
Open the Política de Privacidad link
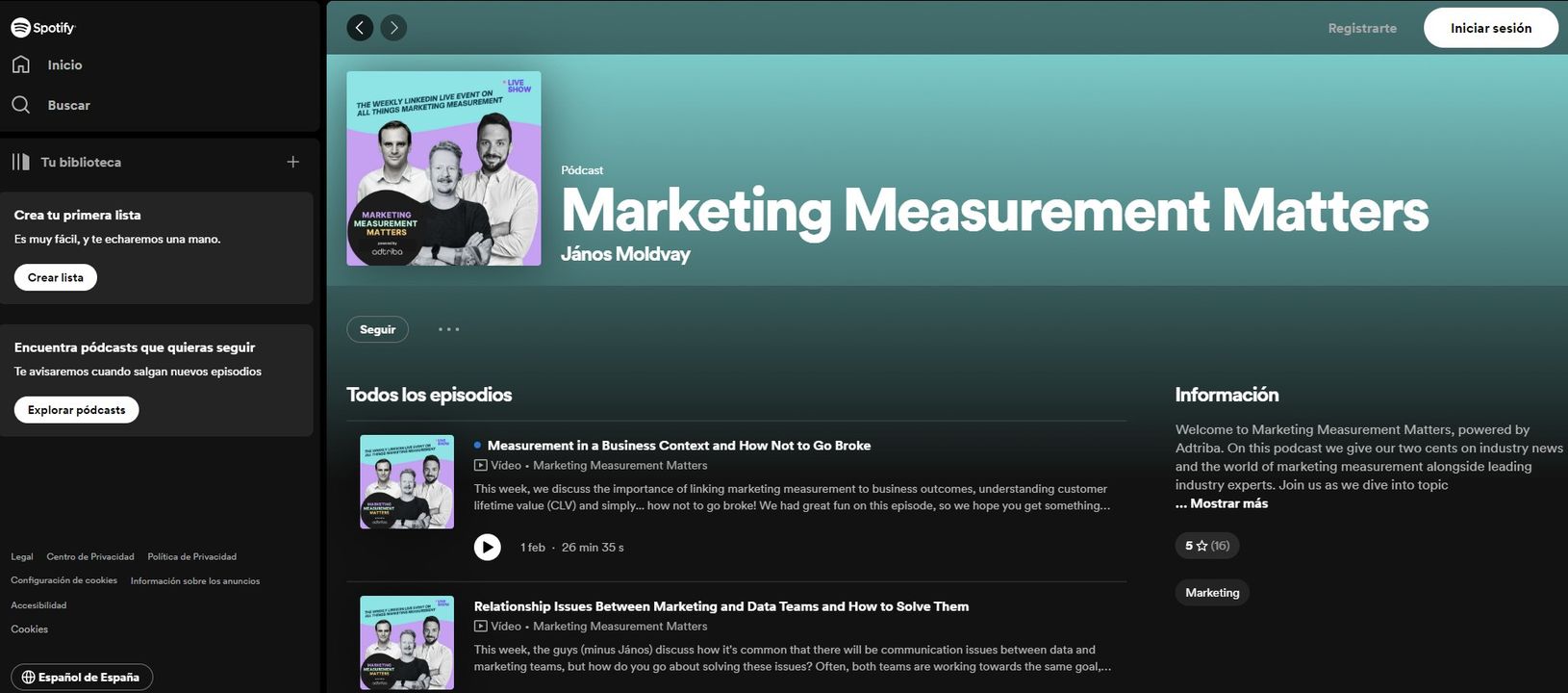(192, 556)
